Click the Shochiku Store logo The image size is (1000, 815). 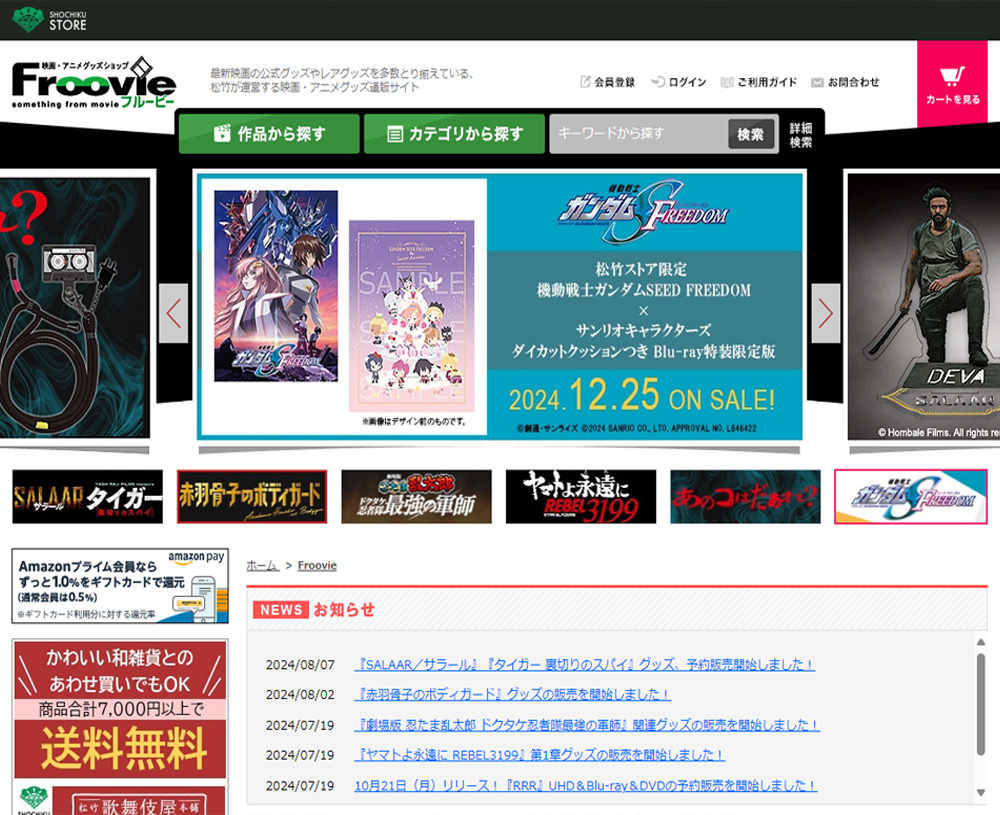pyautogui.click(x=50, y=19)
